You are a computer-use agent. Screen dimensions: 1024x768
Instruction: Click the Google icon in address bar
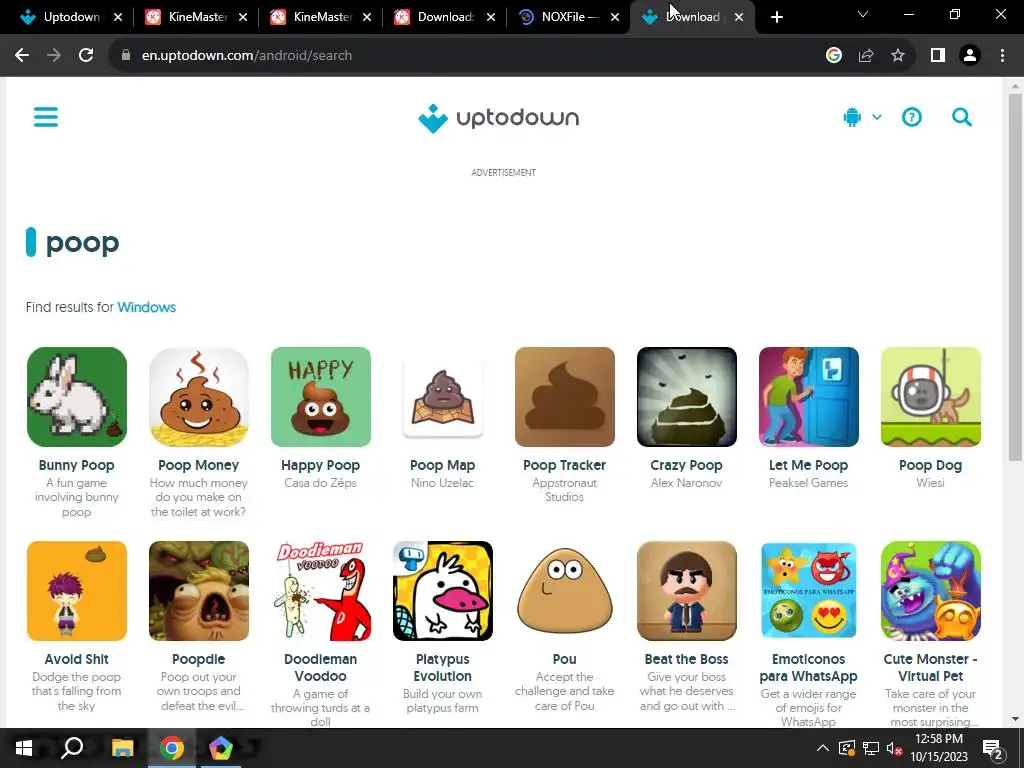point(833,56)
